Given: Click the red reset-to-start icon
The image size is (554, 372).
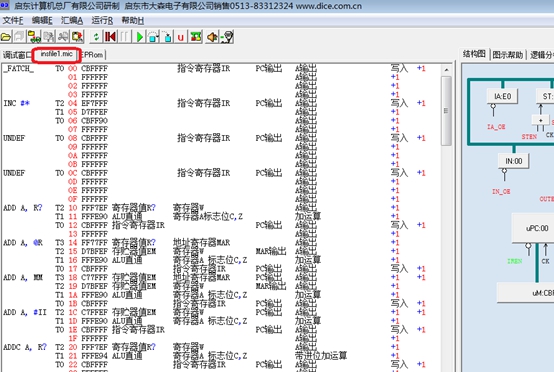Looking at the screenshot, I should tap(110, 37).
